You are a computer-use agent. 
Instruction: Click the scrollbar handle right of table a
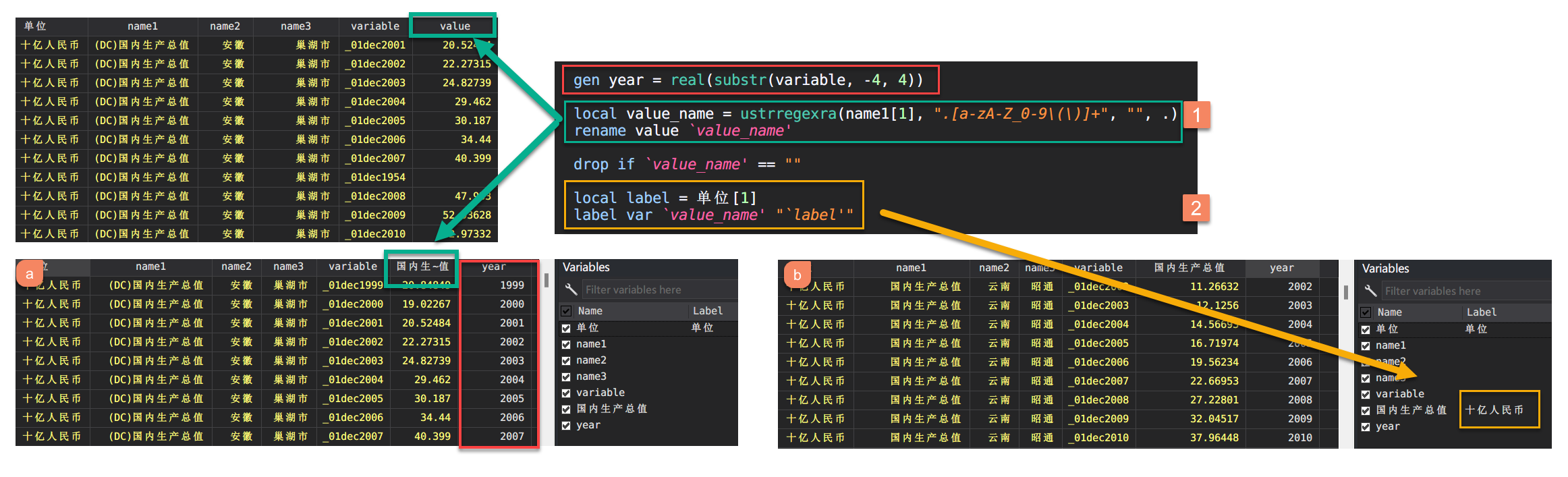tap(546, 280)
